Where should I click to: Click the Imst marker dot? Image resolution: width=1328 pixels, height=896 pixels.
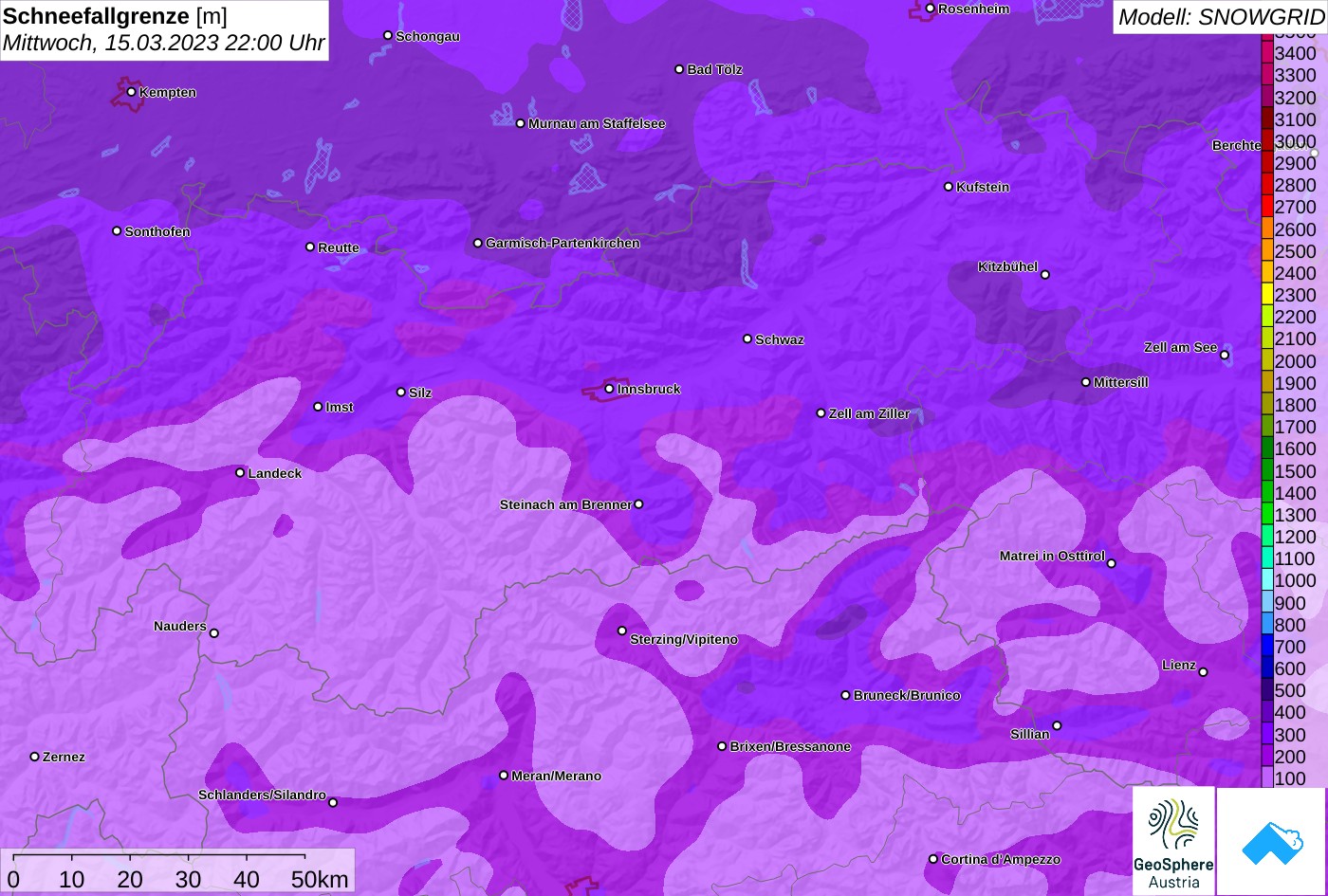pyautogui.click(x=318, y=407)
